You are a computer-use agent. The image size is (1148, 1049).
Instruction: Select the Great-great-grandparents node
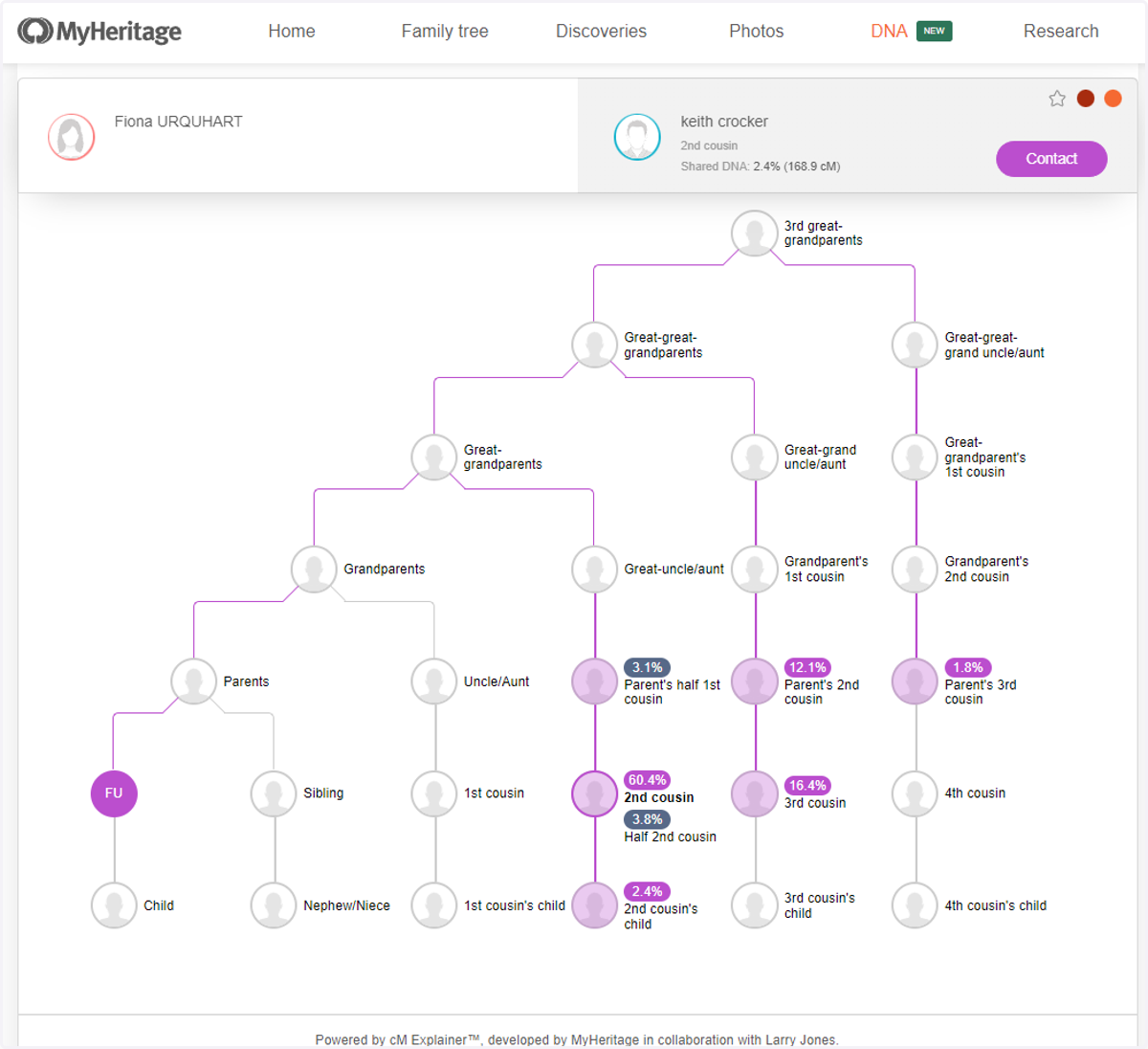(595, 346)
